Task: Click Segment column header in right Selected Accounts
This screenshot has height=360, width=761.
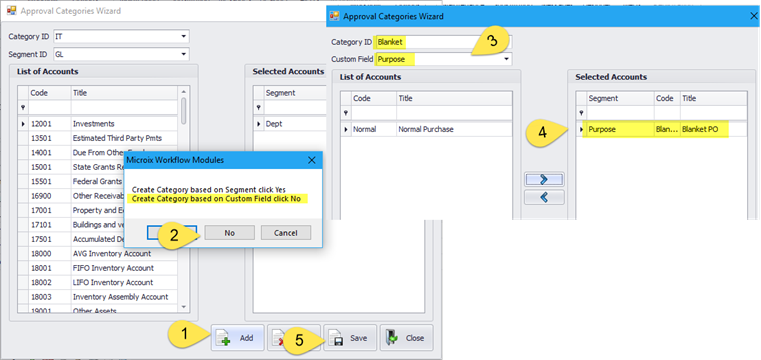Action: [620, 98]
